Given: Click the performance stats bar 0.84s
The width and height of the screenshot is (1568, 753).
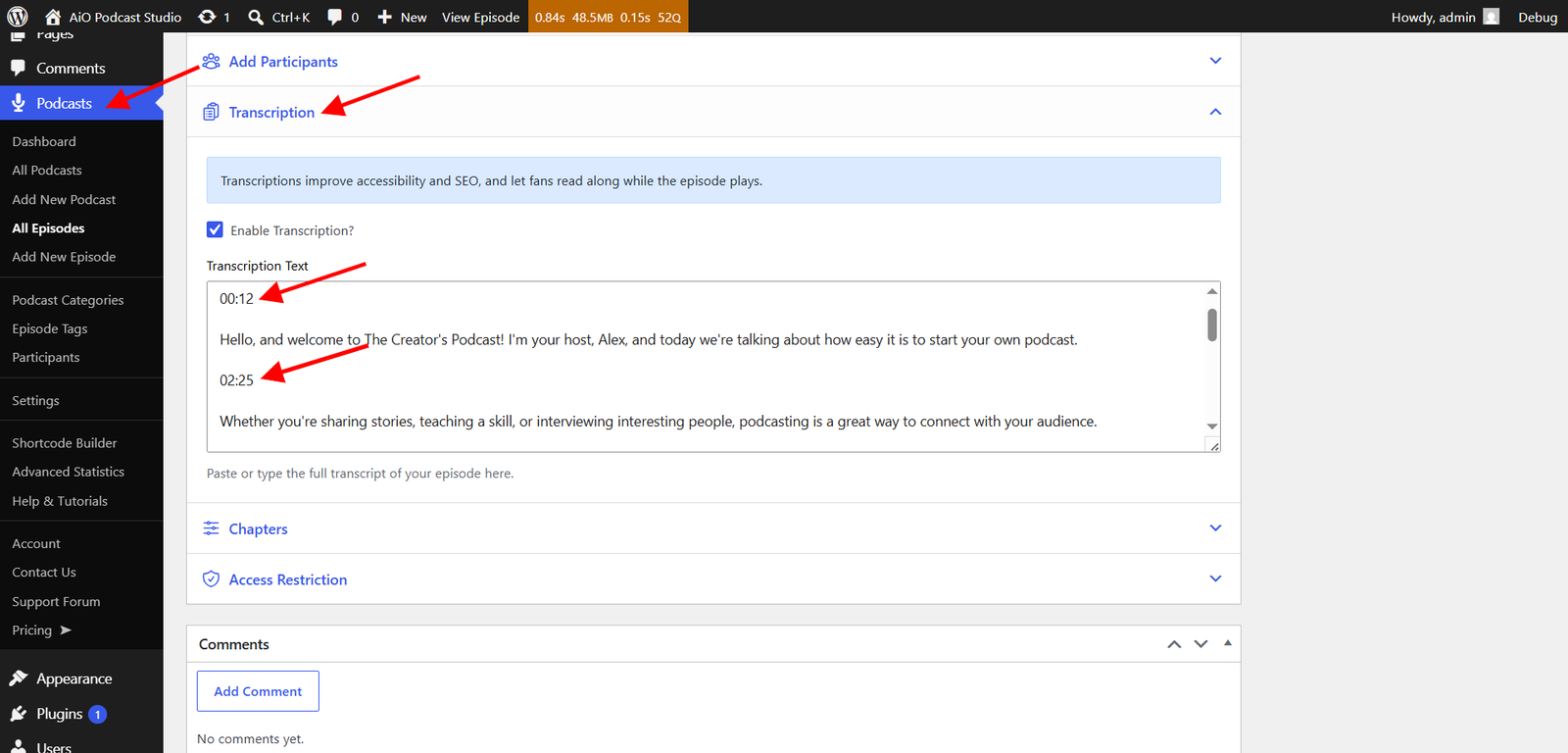Looking at the screenshot, I should click(x=608, y=17).
